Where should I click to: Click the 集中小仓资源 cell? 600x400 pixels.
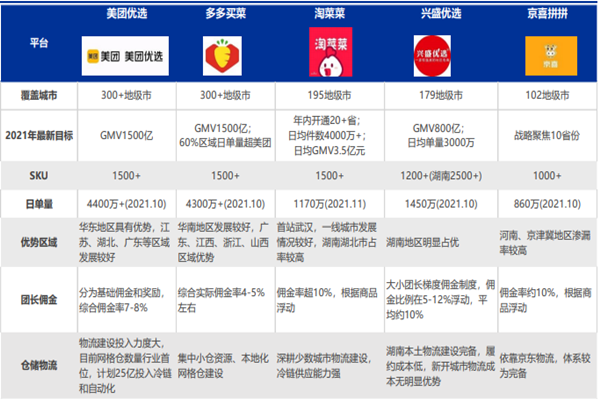[x=223, y=366]
